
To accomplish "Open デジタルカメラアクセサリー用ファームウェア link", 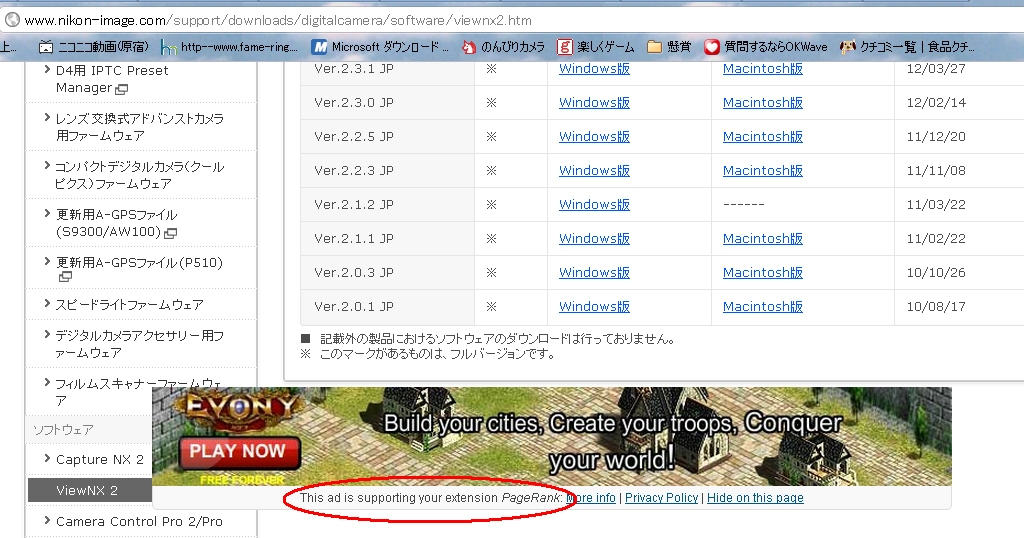I will tap(140, 344).
